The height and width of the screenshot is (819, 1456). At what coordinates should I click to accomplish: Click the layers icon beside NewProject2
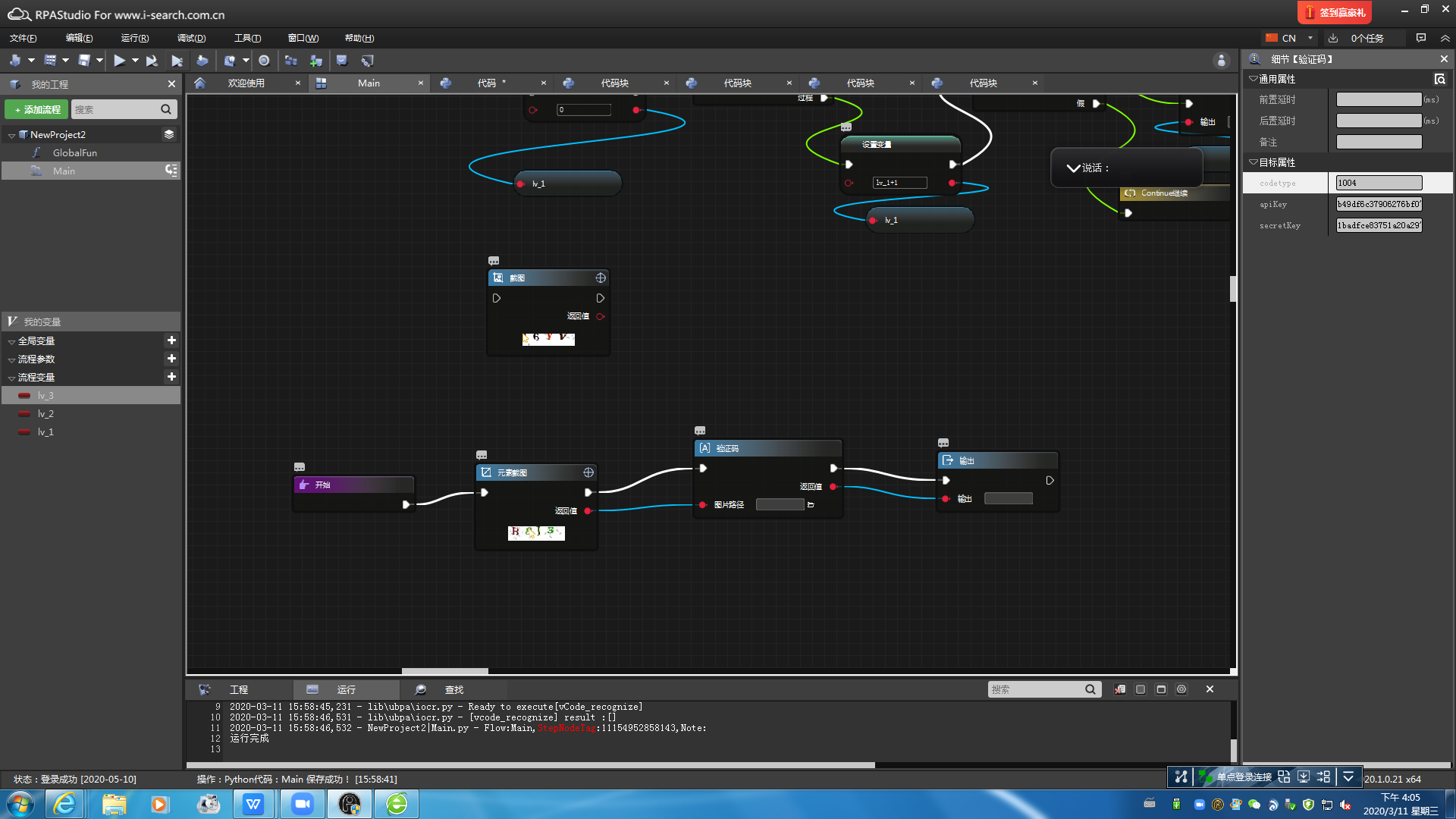pos(169,134)
